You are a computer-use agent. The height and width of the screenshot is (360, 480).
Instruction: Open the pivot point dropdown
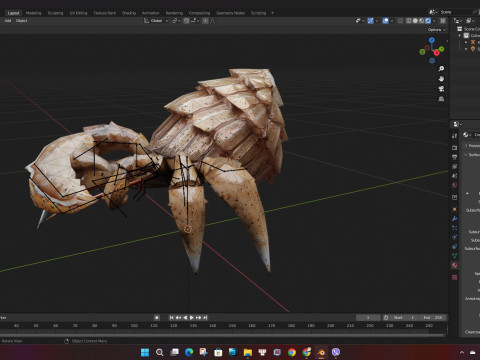coord(176,21)
